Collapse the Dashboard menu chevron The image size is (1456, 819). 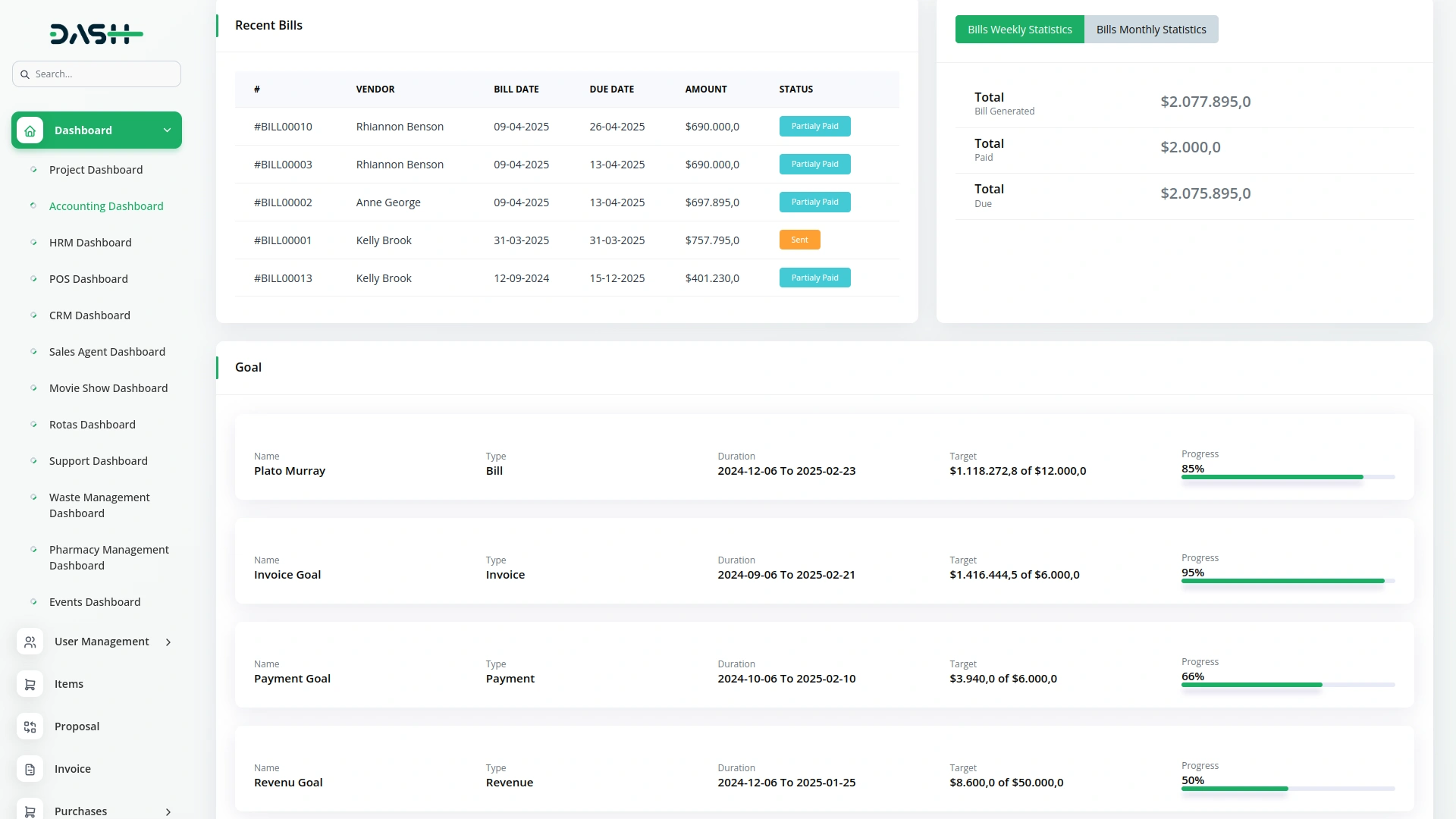click(x=167, y=130)
